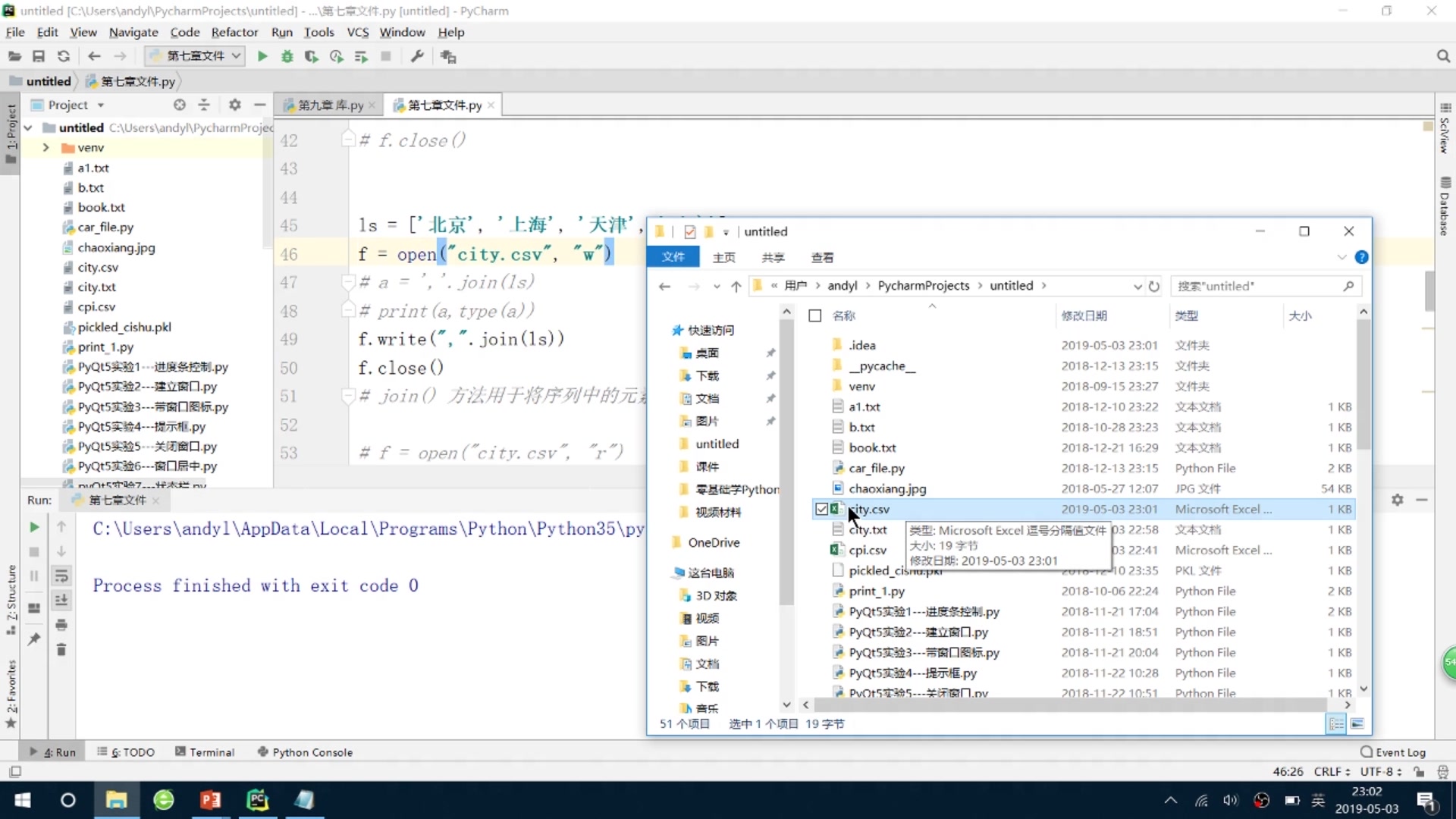This screenshot has height=819, width=1456.
Task: Run with coverage icon in toolbar
Action: pyautogui.click(x=311, y=56)
